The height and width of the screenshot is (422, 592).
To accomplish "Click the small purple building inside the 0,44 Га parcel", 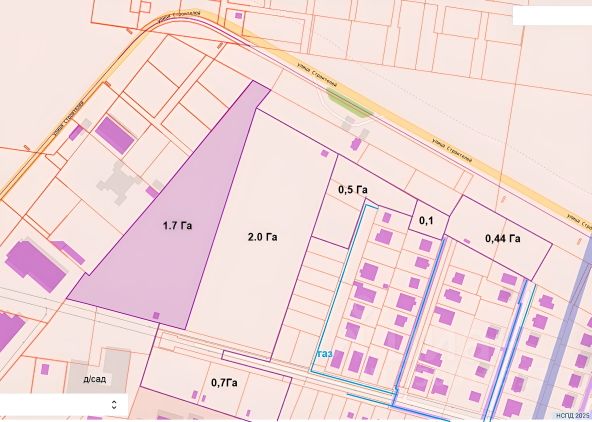I will [467, 241].
